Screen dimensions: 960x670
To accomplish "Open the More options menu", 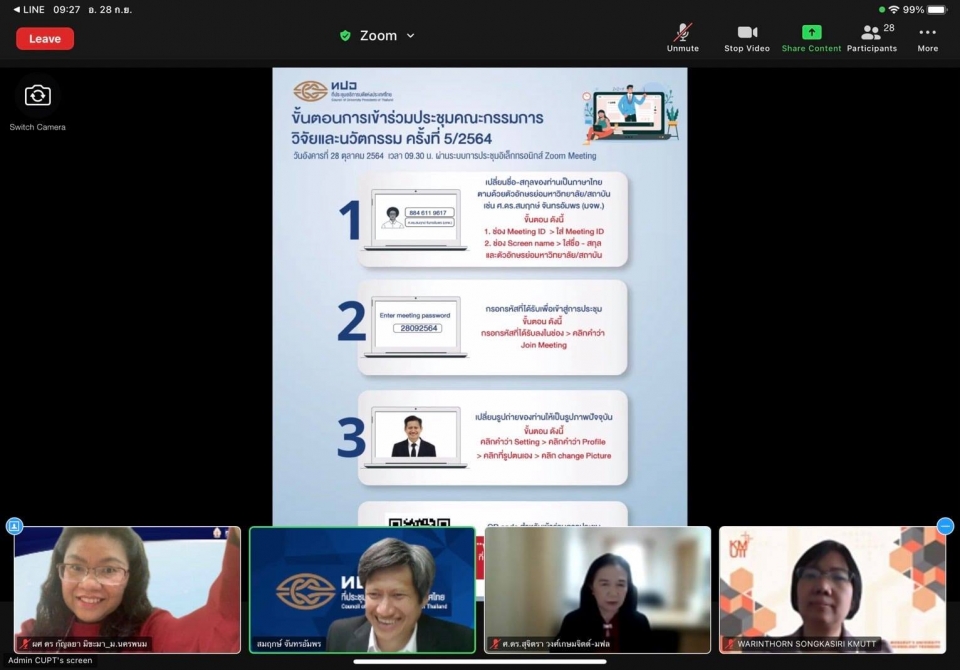I will coord(928,37).
